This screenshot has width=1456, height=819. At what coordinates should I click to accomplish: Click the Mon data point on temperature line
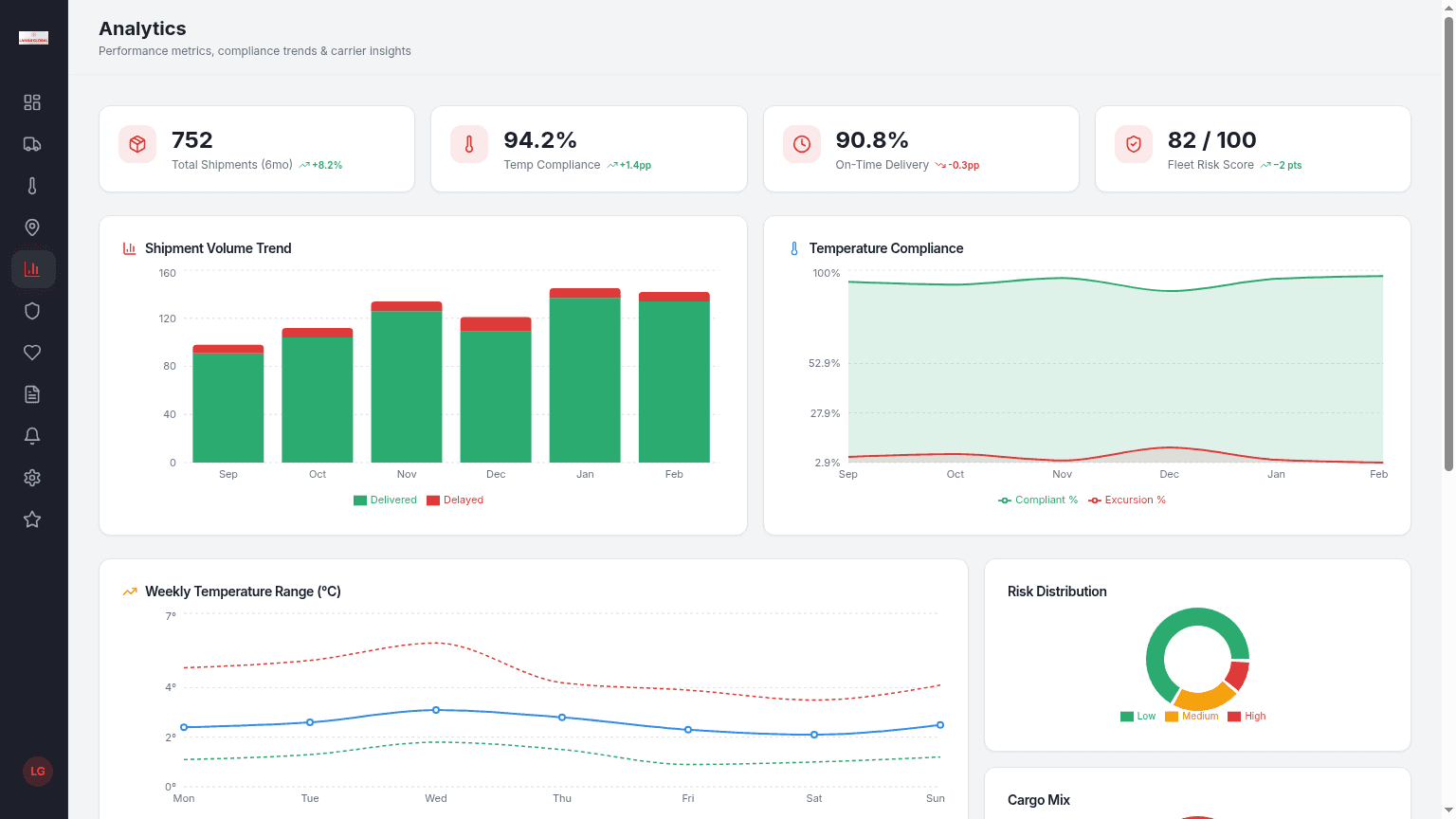tap(184, 727)
